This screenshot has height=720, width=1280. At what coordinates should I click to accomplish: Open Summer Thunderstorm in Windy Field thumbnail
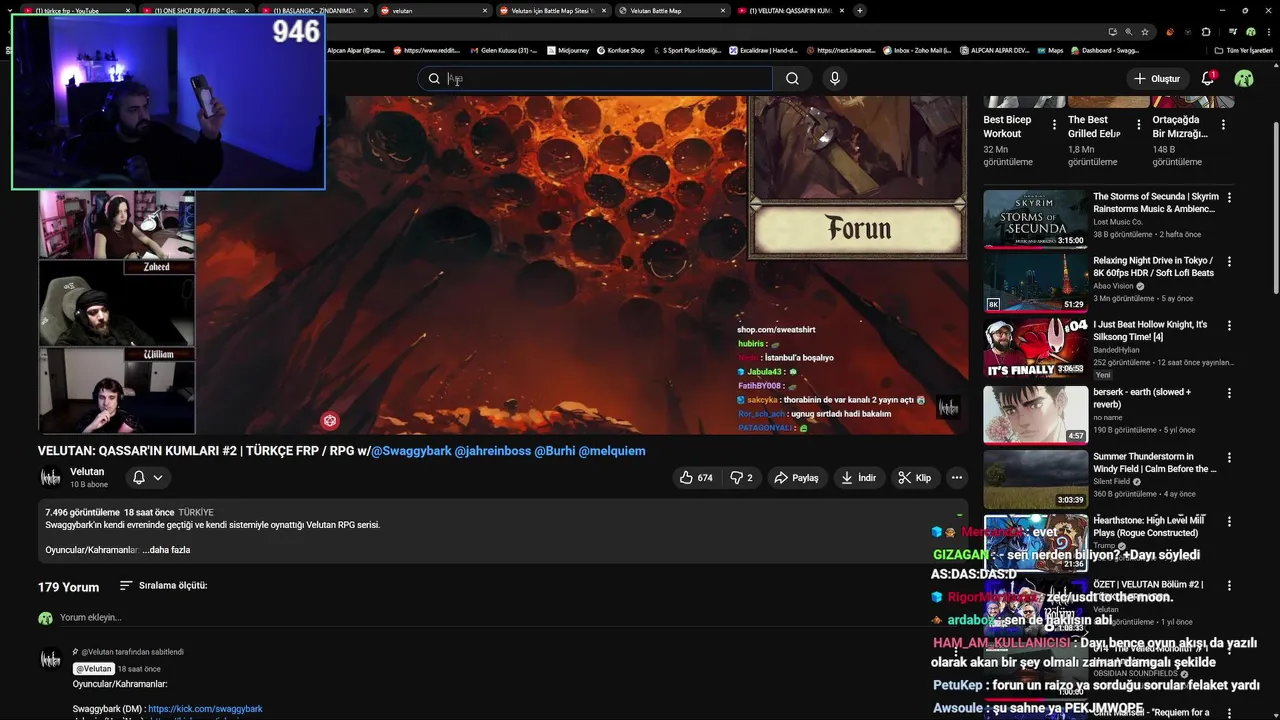[1035, 479]
